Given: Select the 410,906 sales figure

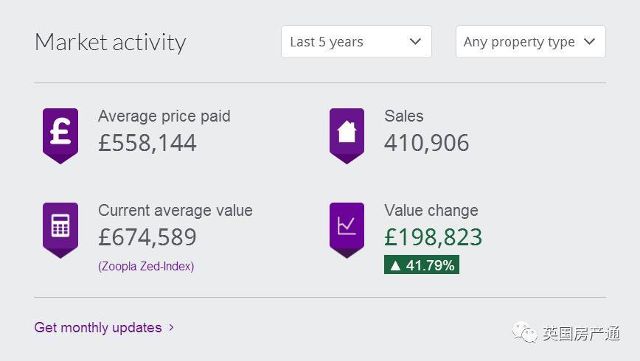Looking at the screenshot, I should [x=427, y=143].
